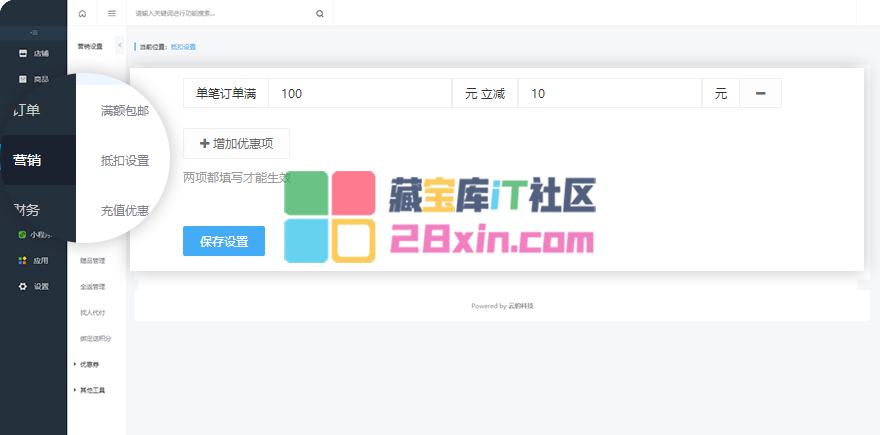Open 充值优惠 in the submenu
This screenshot has width=880, height=435.
[x=125, y=210]
